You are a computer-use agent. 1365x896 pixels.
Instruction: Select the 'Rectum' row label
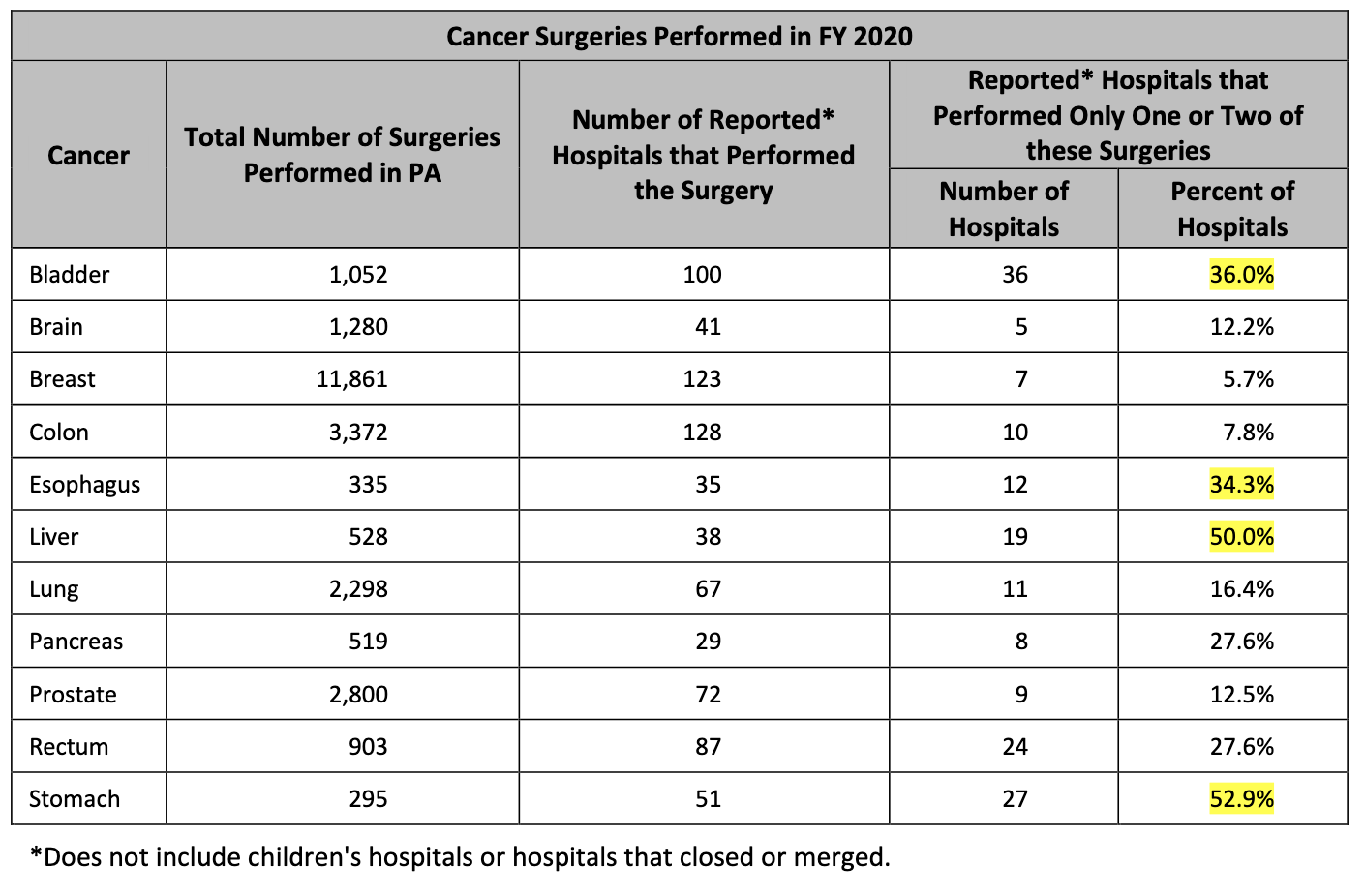pos(69,747)
